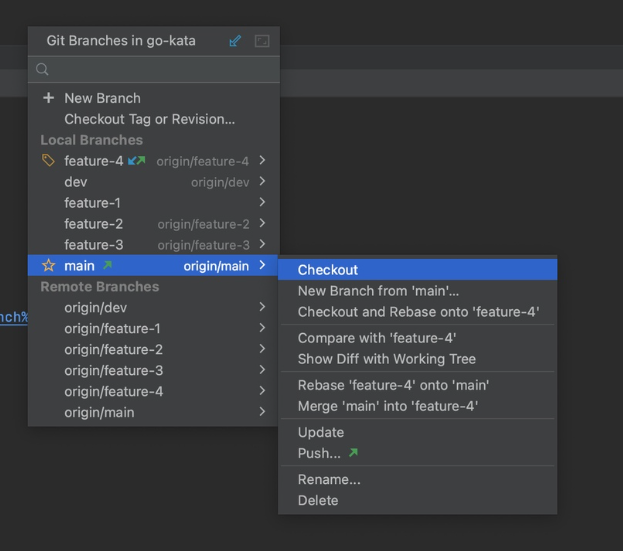This screenshot has height=551, width=623.
Task: Click the plus icon beside New Branch
Action: tap(48, 98)
